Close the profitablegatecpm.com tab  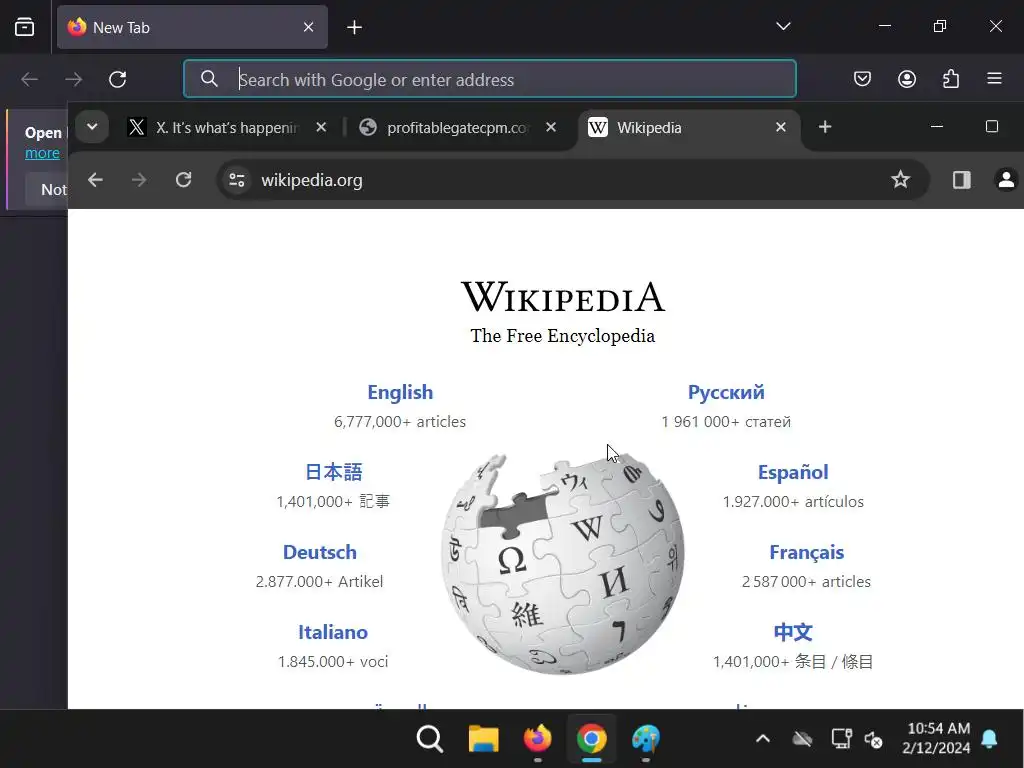tap(551, 127)
